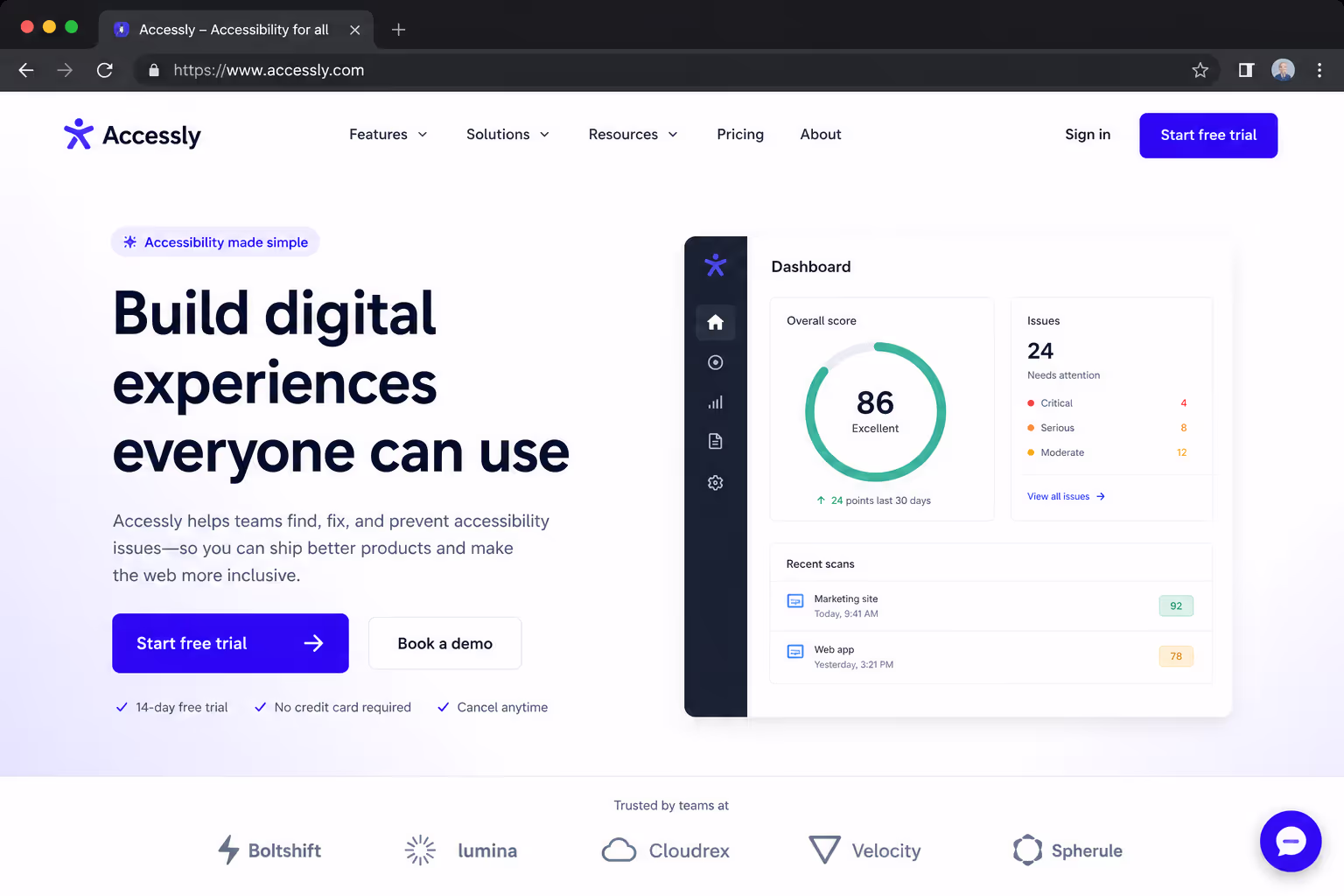Open the chat widget bubble

pyautogui.click(x=1291, y=841)
